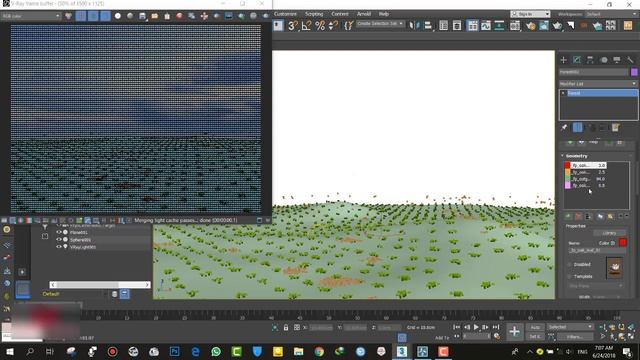Open Arnold menu
The height and width of the screenshot is (360, 640).
364,14
